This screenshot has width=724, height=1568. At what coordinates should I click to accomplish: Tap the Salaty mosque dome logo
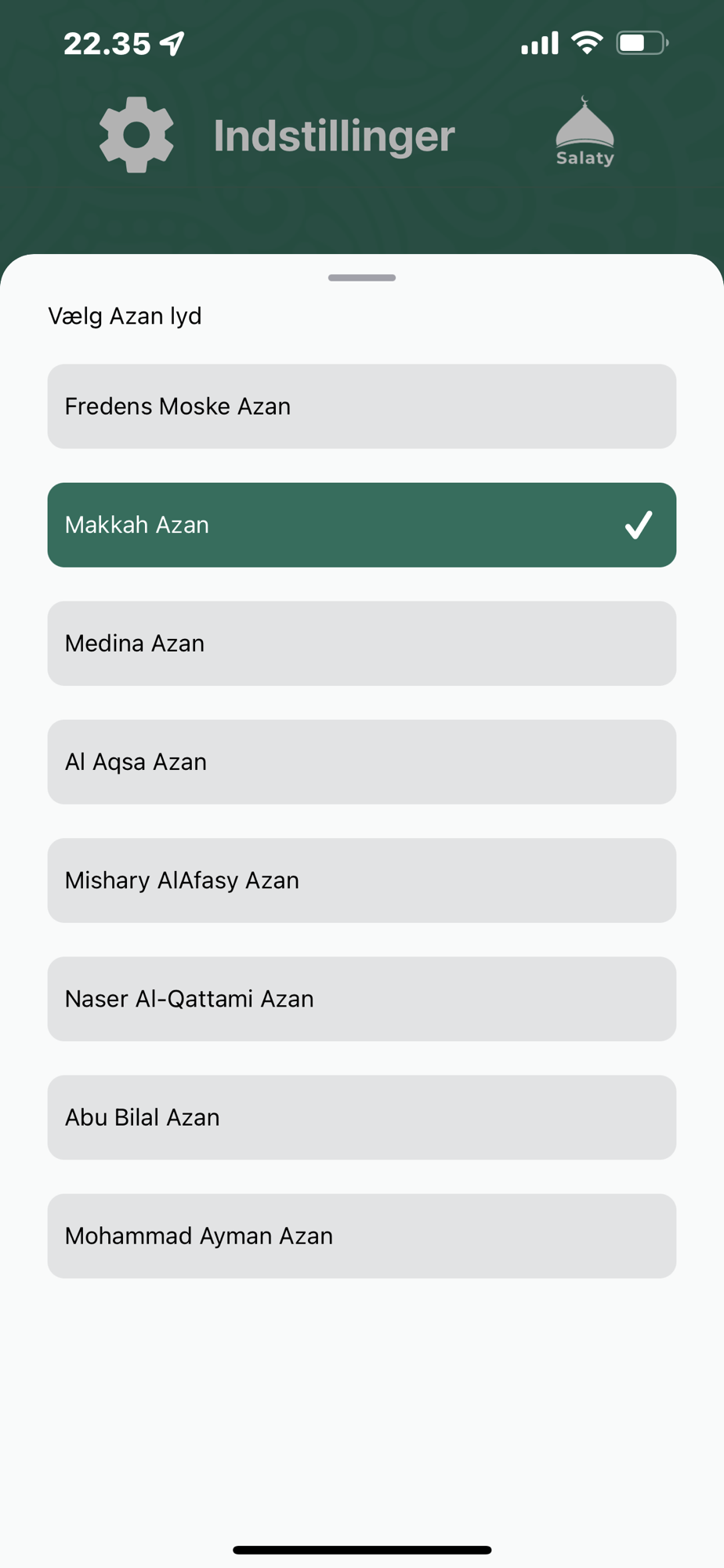pos(585,131)
